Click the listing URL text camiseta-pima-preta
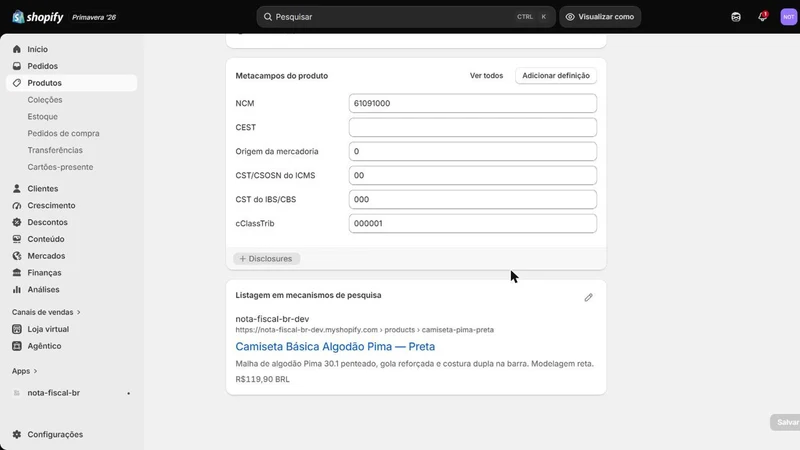 (458, 330)
